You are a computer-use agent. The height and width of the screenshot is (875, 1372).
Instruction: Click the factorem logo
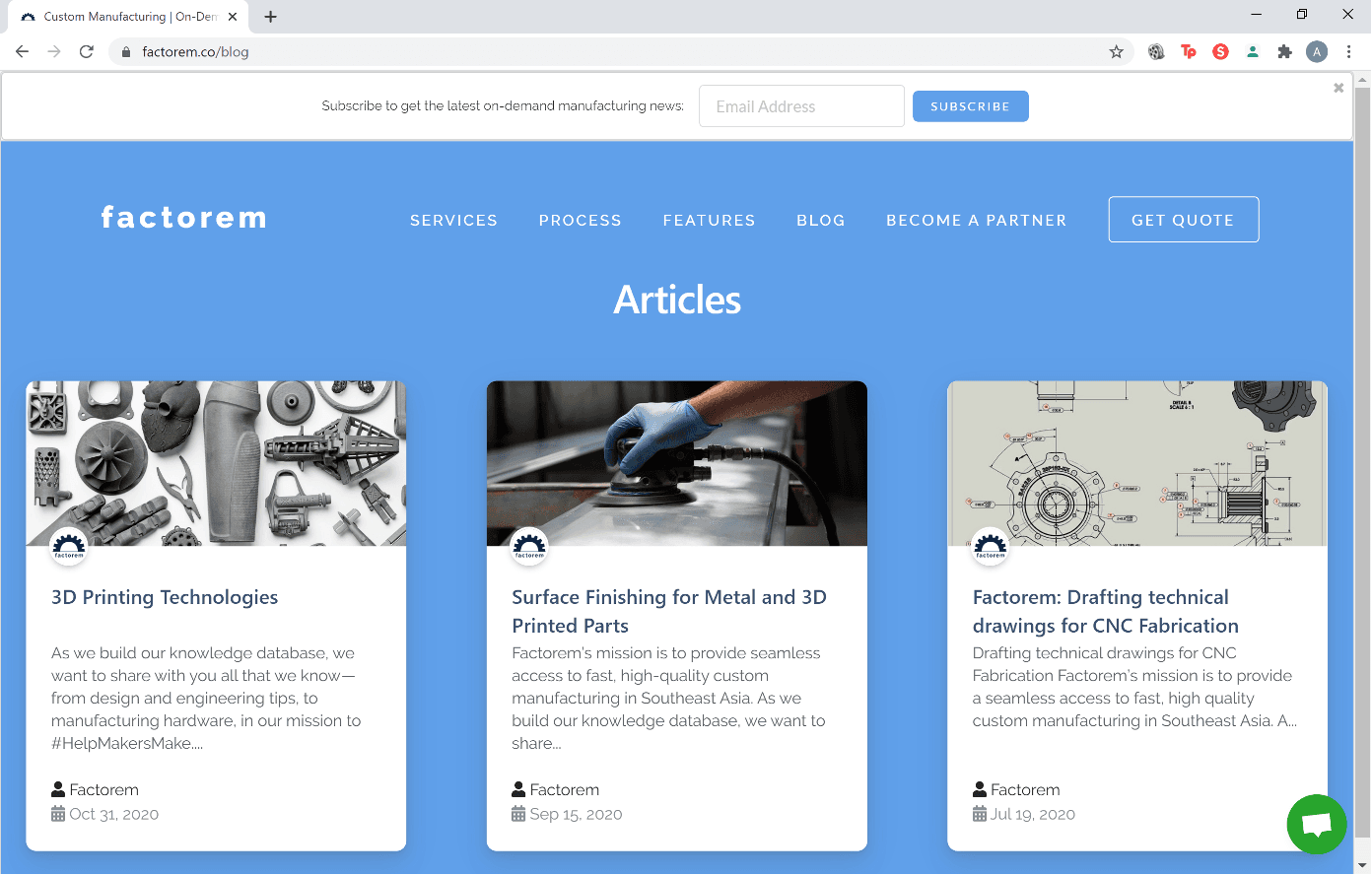pyautogui.click(x=184, y=217)
